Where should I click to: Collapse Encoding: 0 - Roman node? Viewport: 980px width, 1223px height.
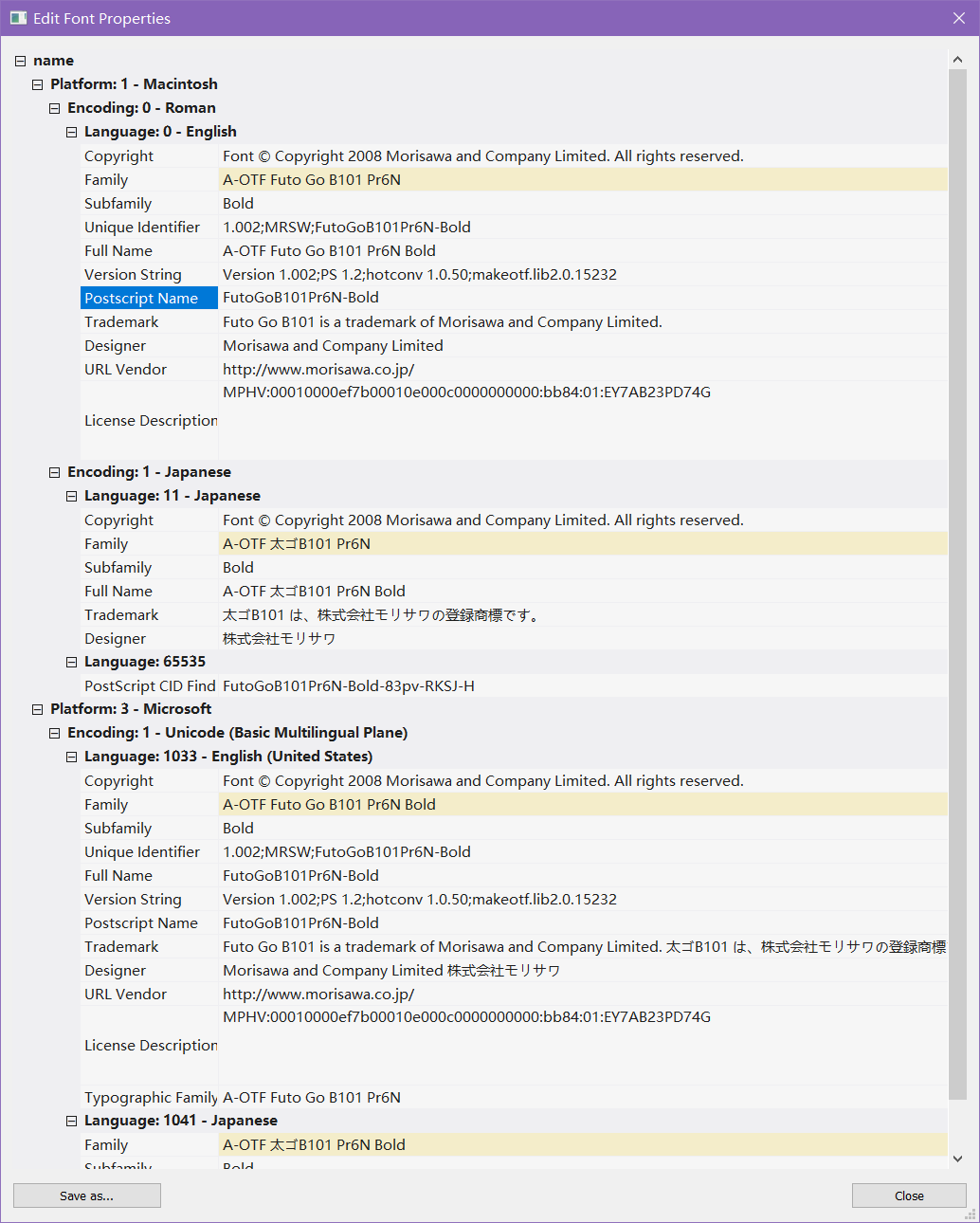click(x=54, y=108)
